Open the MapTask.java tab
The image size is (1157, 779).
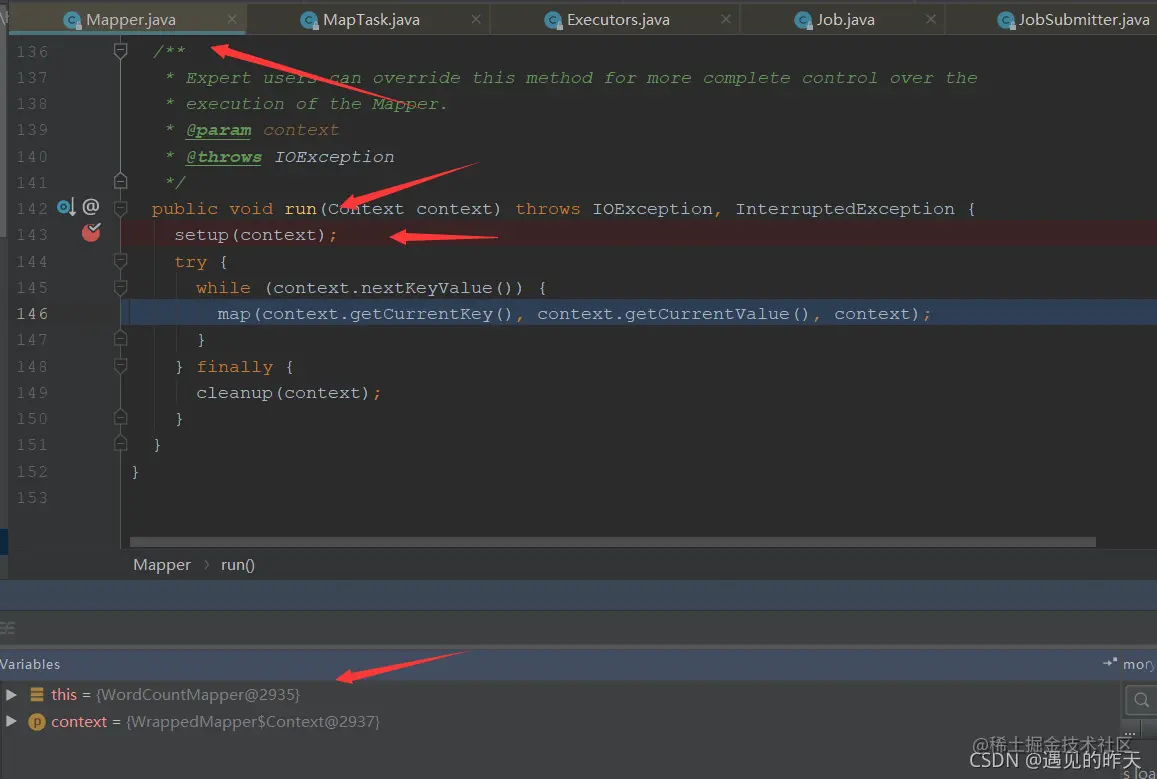tap(370, 20)
